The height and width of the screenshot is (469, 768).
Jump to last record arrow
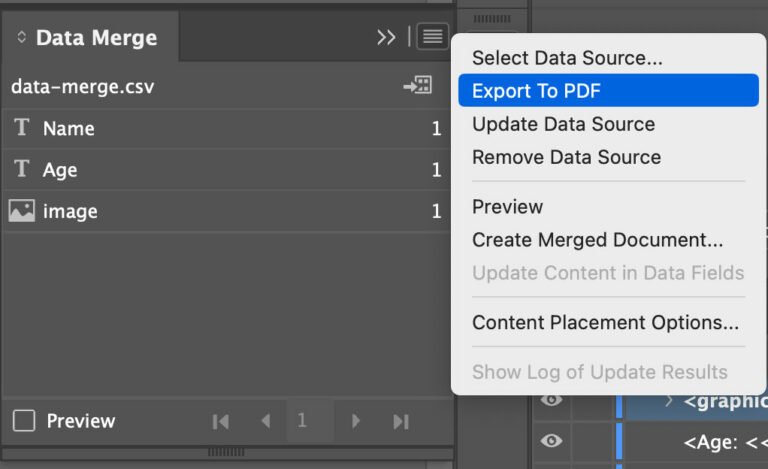pyautogui.click(x=400, y=421)
